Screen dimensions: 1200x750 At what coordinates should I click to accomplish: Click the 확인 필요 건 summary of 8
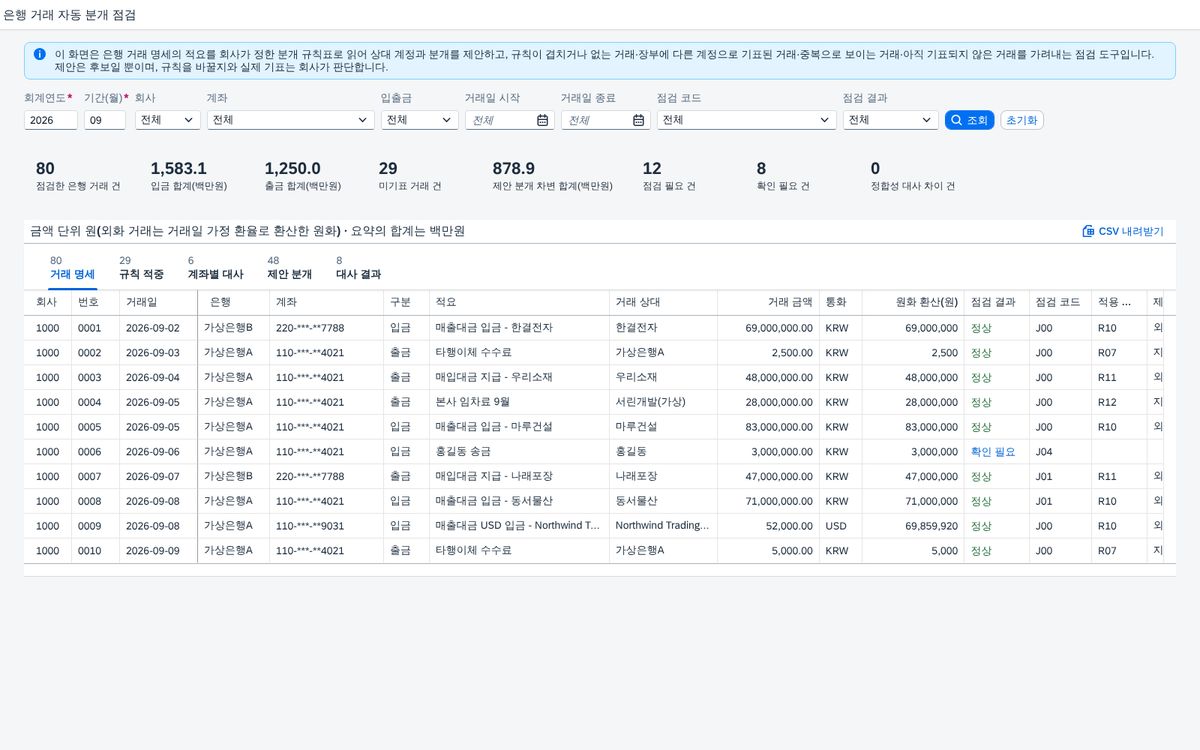pyautogui.click(x=783, y=176)
